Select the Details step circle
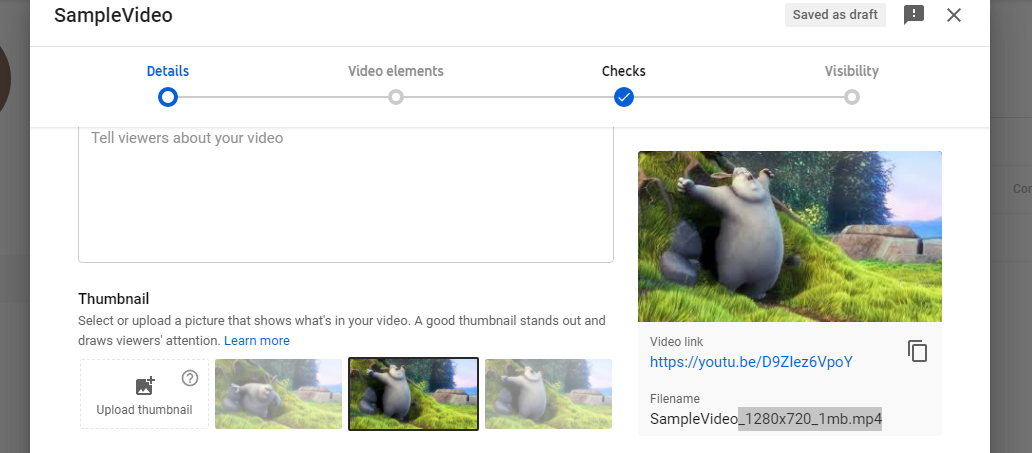 pyautogui.click(x=168, y=97)
